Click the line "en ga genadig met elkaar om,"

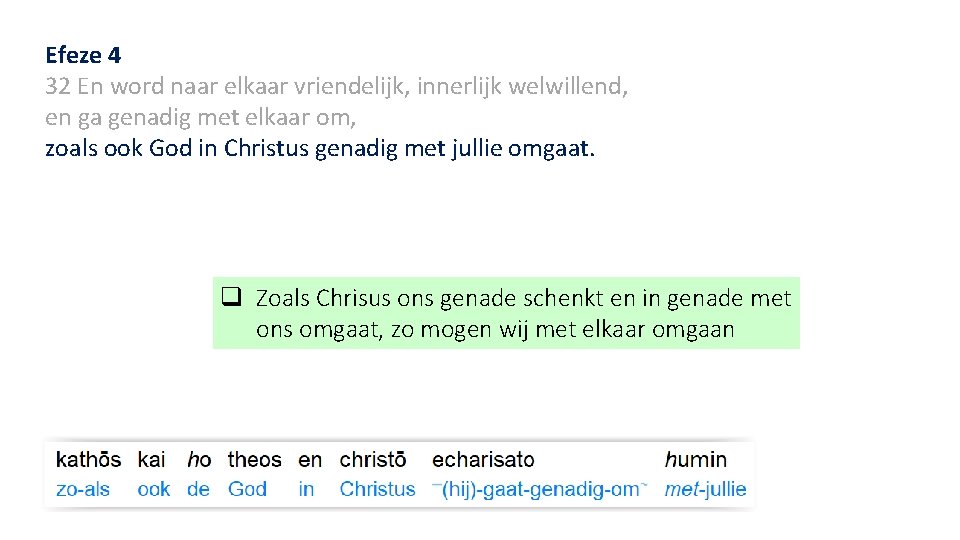click(x=201, y=118)
